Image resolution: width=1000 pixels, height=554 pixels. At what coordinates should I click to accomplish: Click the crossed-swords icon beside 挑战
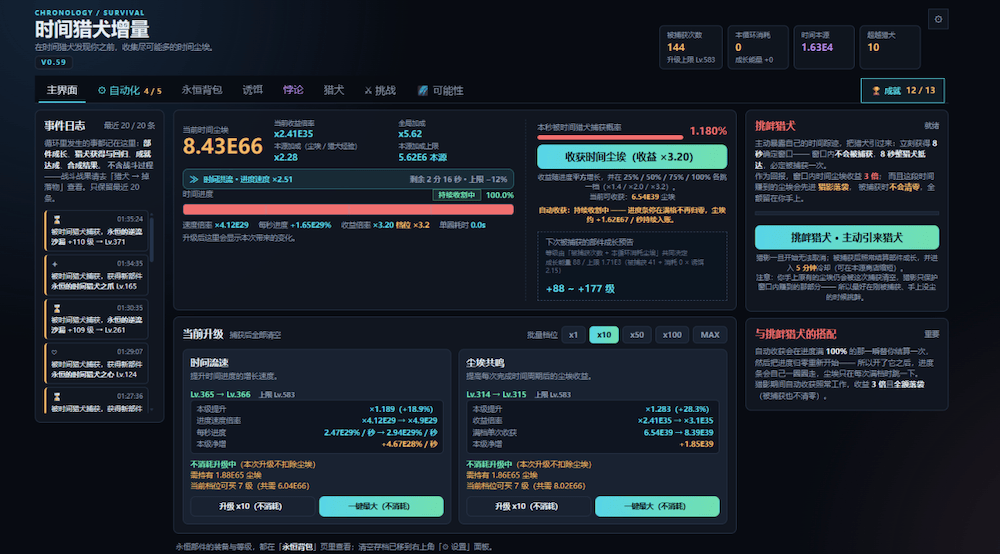click(x=368, y=91)
